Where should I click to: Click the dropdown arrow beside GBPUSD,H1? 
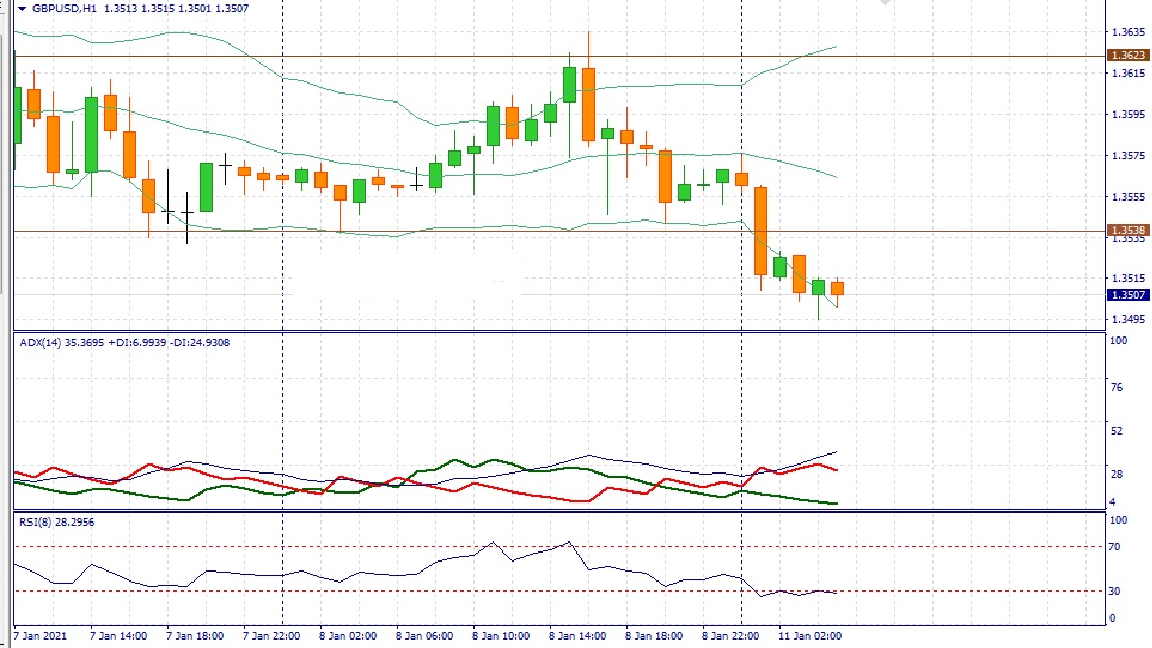(x=21, y=8)
